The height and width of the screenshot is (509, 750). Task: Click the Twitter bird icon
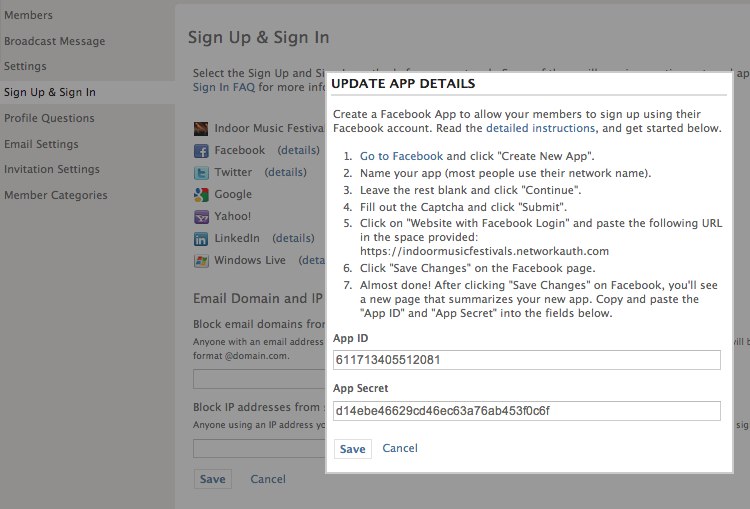pos(201,173)
